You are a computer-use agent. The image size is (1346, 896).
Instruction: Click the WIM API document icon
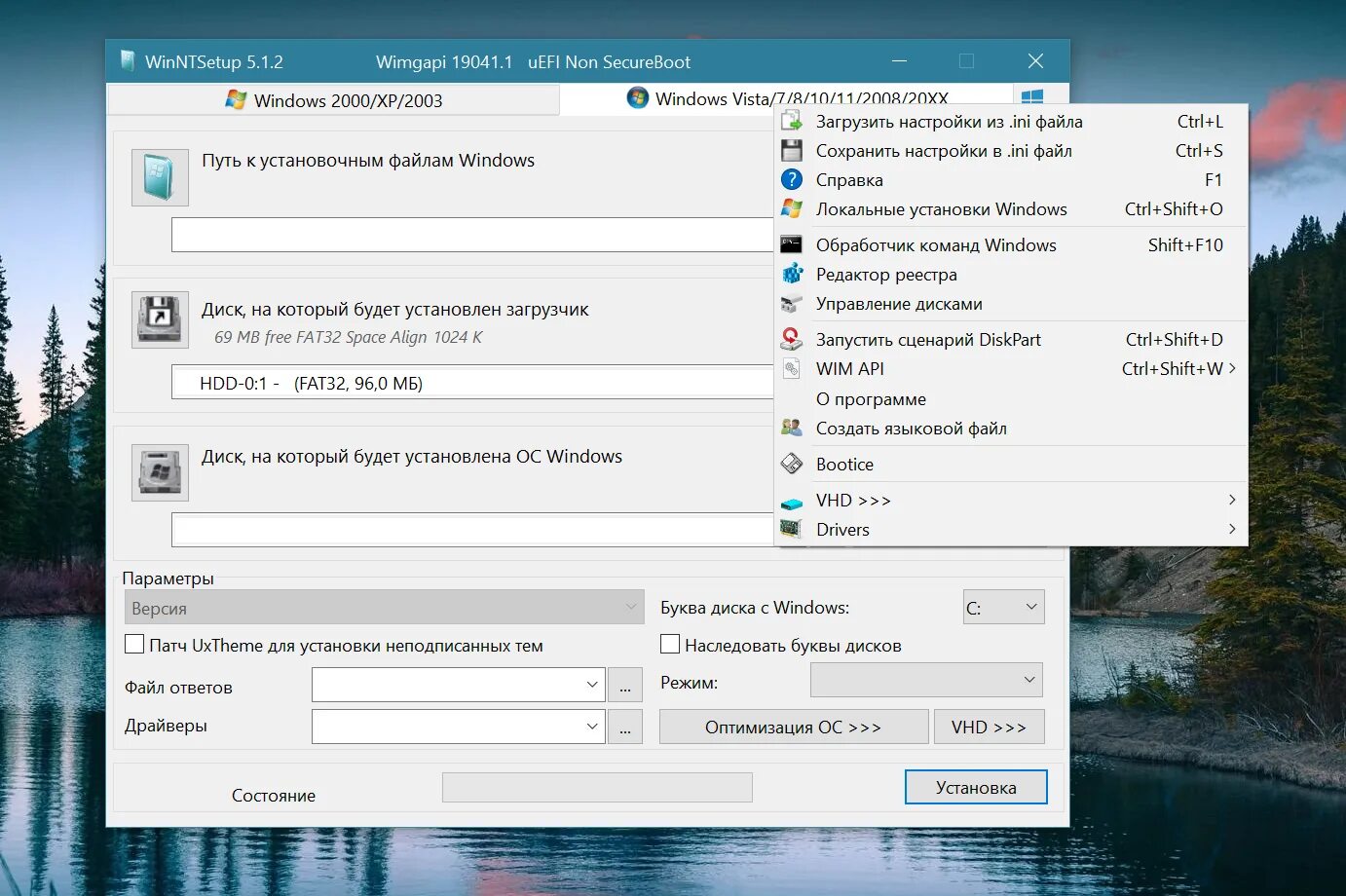click(x=792, y=369)
